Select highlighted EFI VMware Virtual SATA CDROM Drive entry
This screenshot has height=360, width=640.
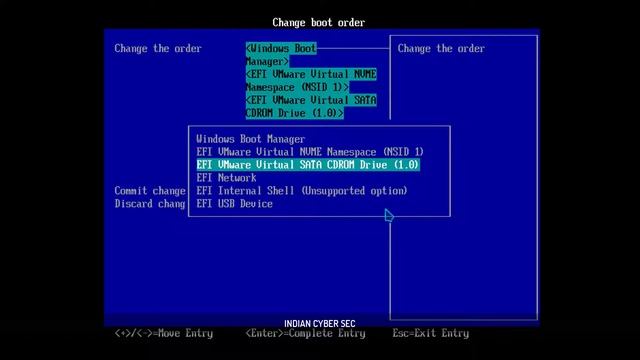pyautogui.click(x=308, y=164)
